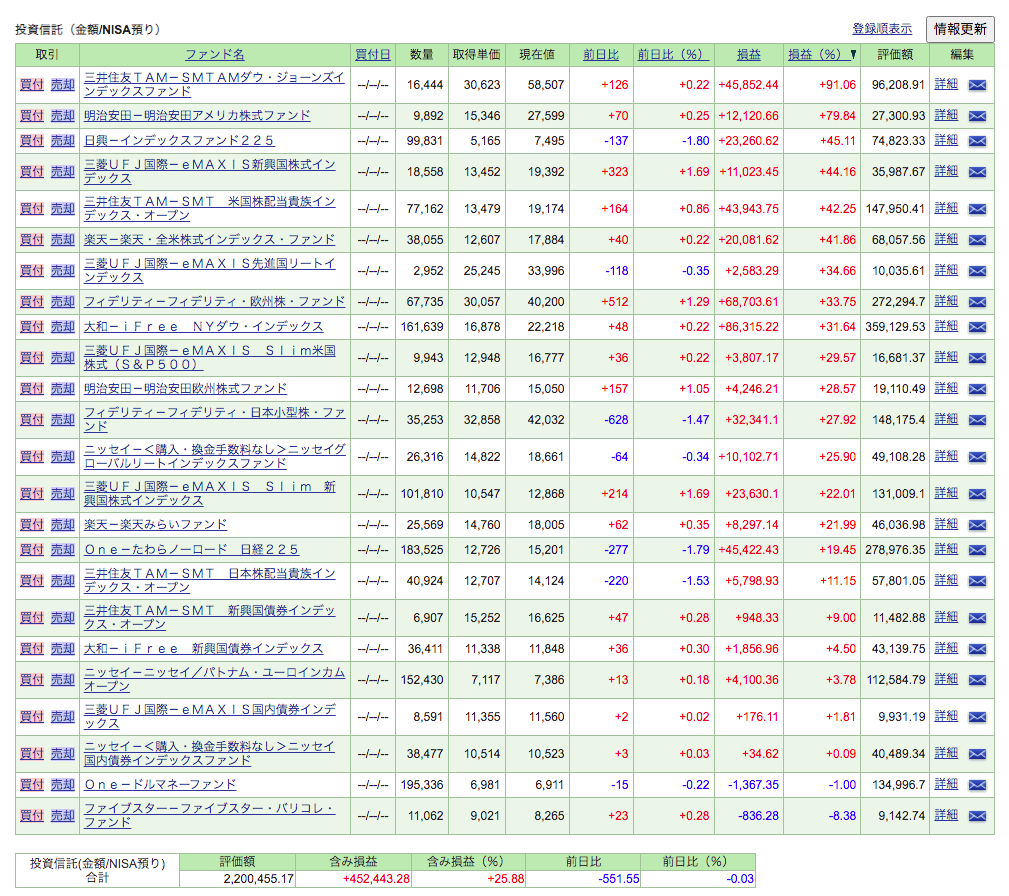Click mail icon for iFree NYダウ row
Image resolution: width=1009 pixels, height=896 pixels.
(x=977, y=327)
